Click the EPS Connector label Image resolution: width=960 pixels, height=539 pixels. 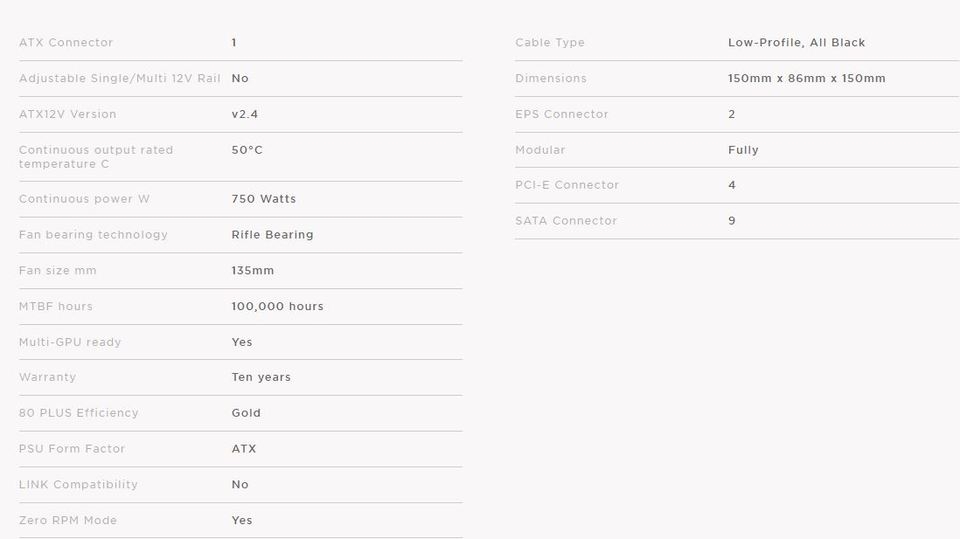[561, 115]
